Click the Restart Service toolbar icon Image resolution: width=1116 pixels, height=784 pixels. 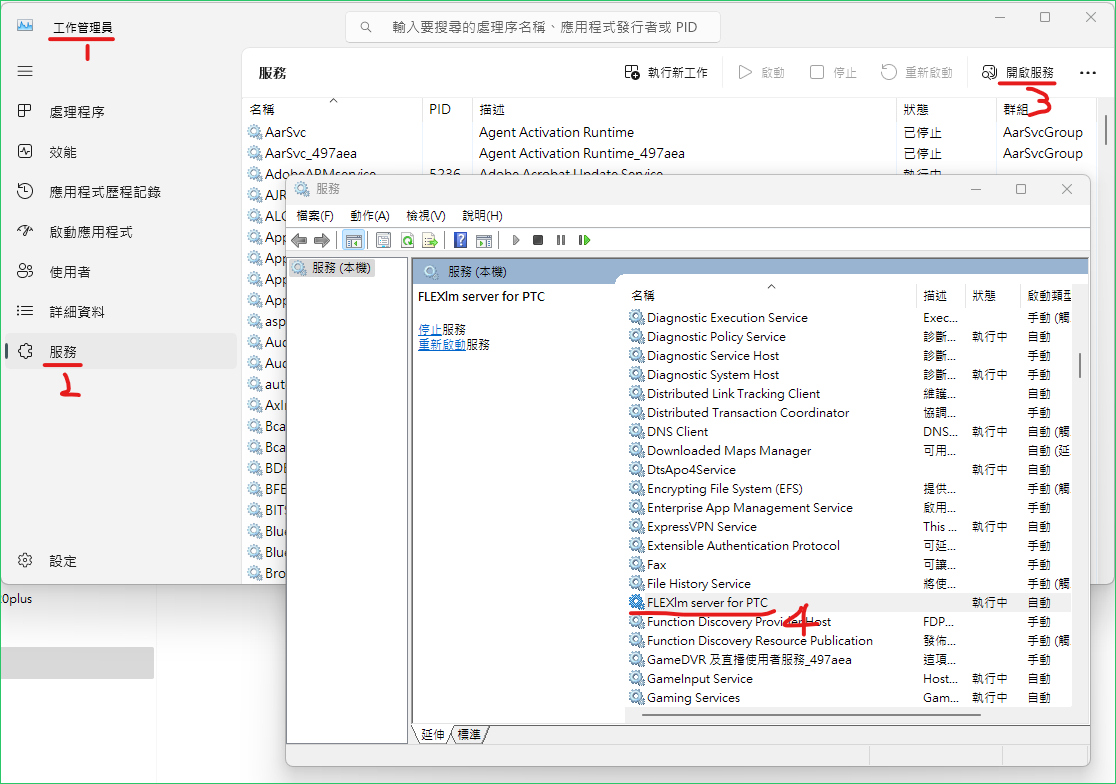click(x=584, y=240)
